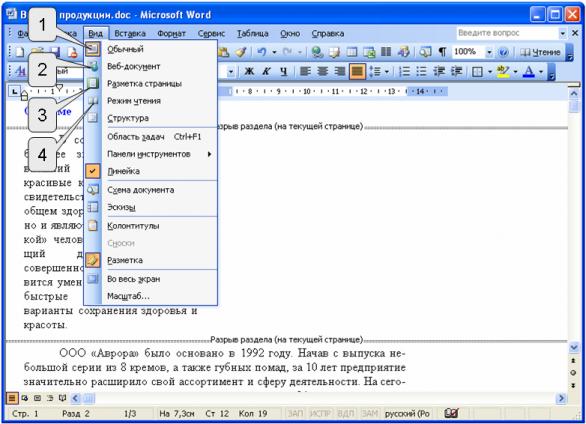The width and height of the screenshot is (586, 424).
Task: Click the normal view icon in status area
Action: (x=12, y=398)
